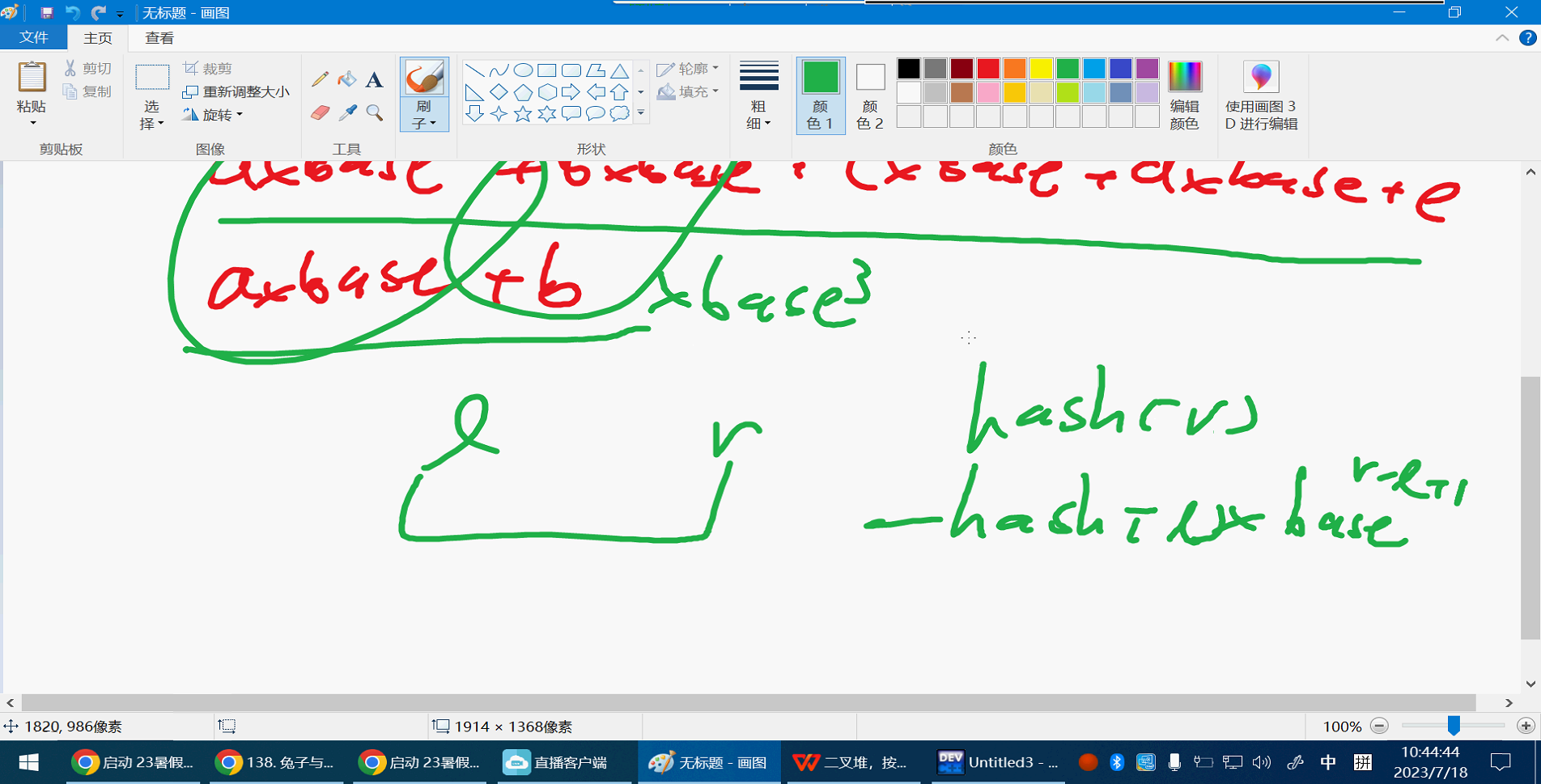The width and height of the screenshot is (1541, 784).
Task: Click the zoom in plus button
Action: [1526, 726]
